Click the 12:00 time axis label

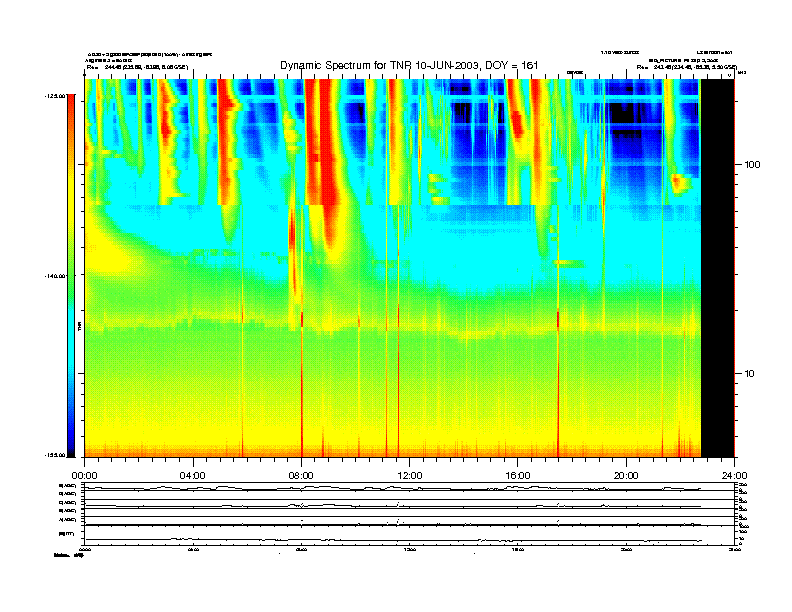410,476
